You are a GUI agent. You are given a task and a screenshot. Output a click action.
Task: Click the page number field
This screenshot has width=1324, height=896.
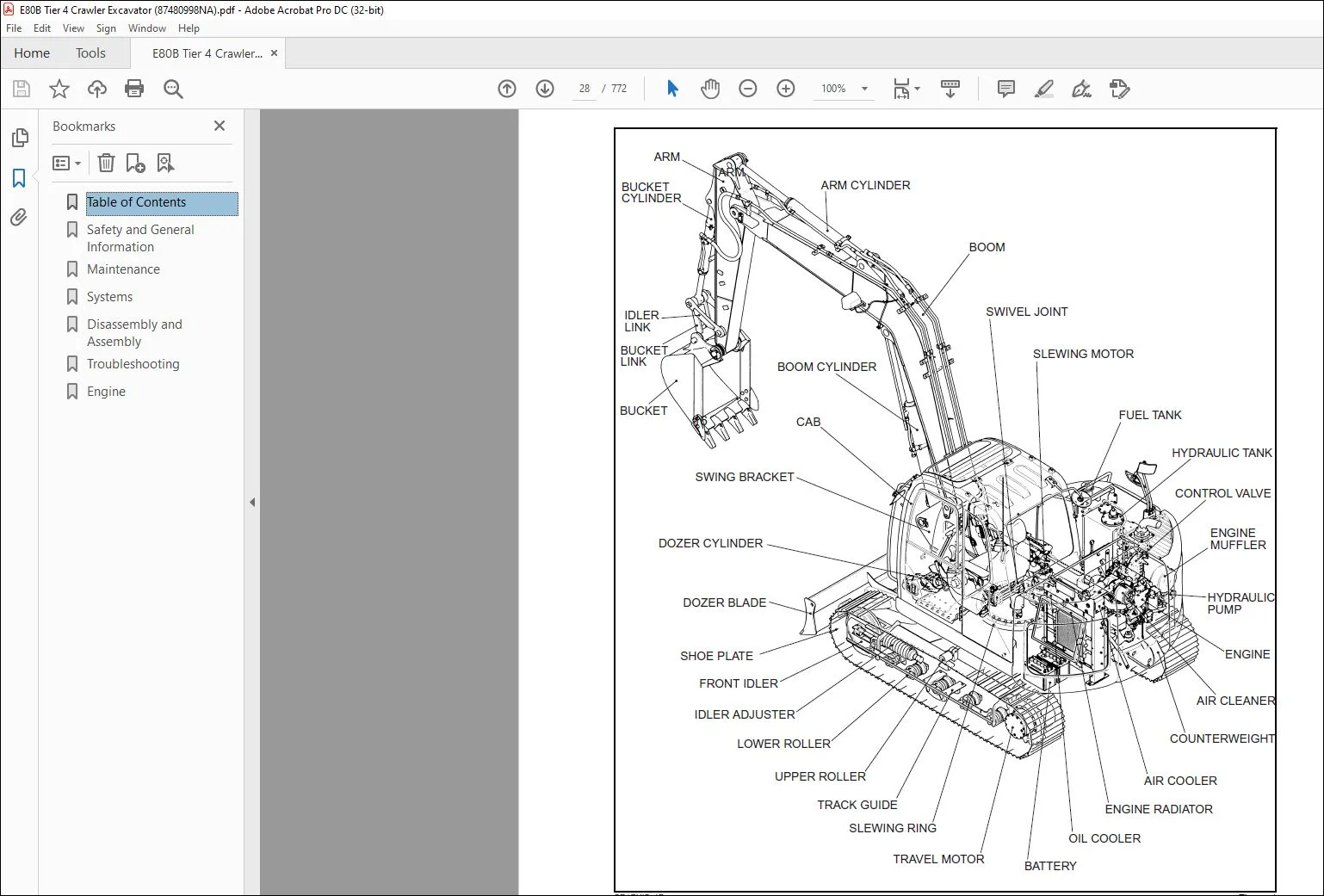(x=585, y=89)
